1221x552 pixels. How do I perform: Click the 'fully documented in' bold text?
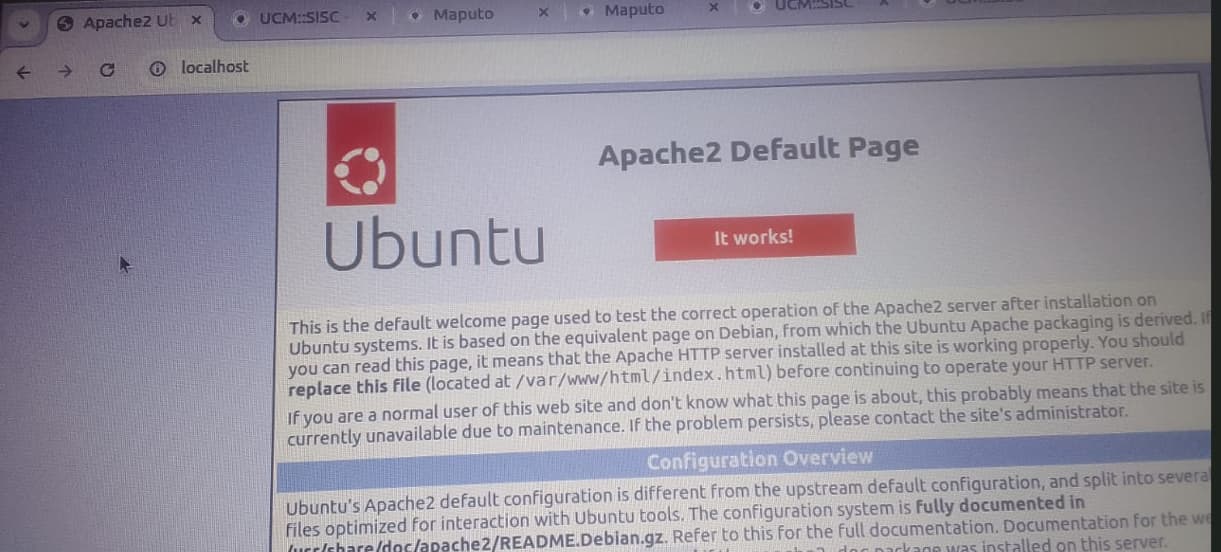point(999,503)
